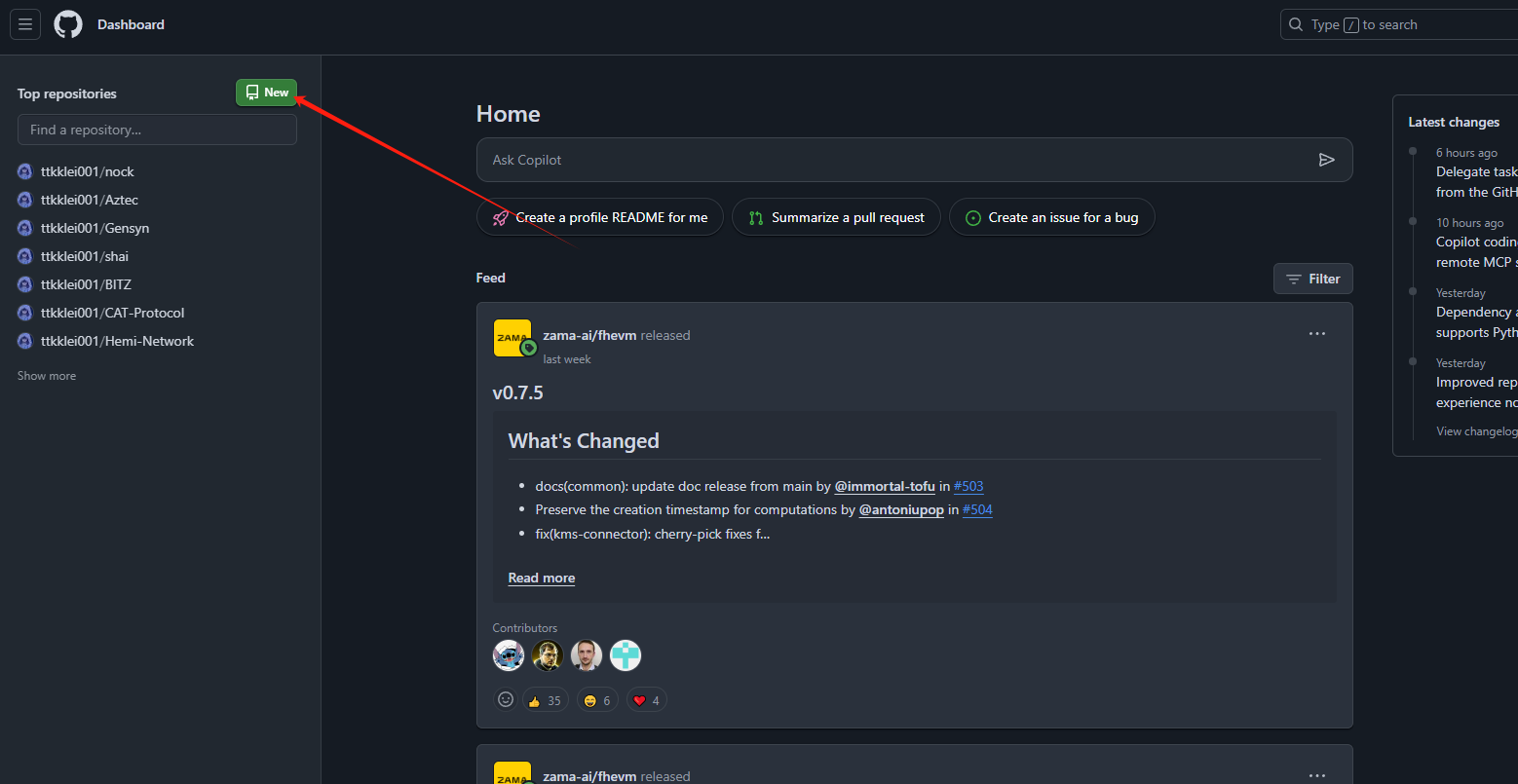Toggle the heart reaction with 4
The image size is (1518, 784).
[x=647, y=700]
